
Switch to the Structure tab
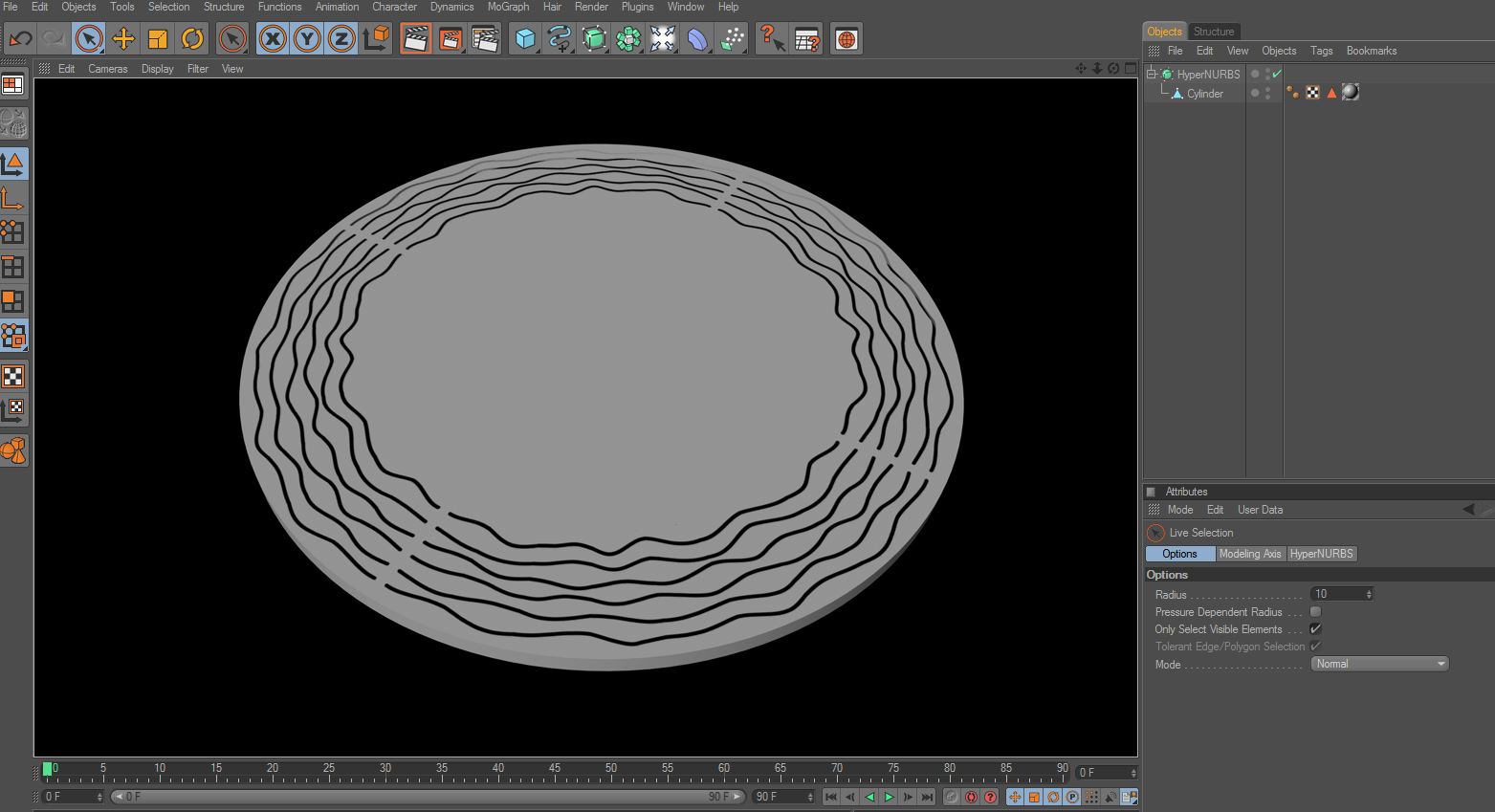click(x=1213, y=32)
